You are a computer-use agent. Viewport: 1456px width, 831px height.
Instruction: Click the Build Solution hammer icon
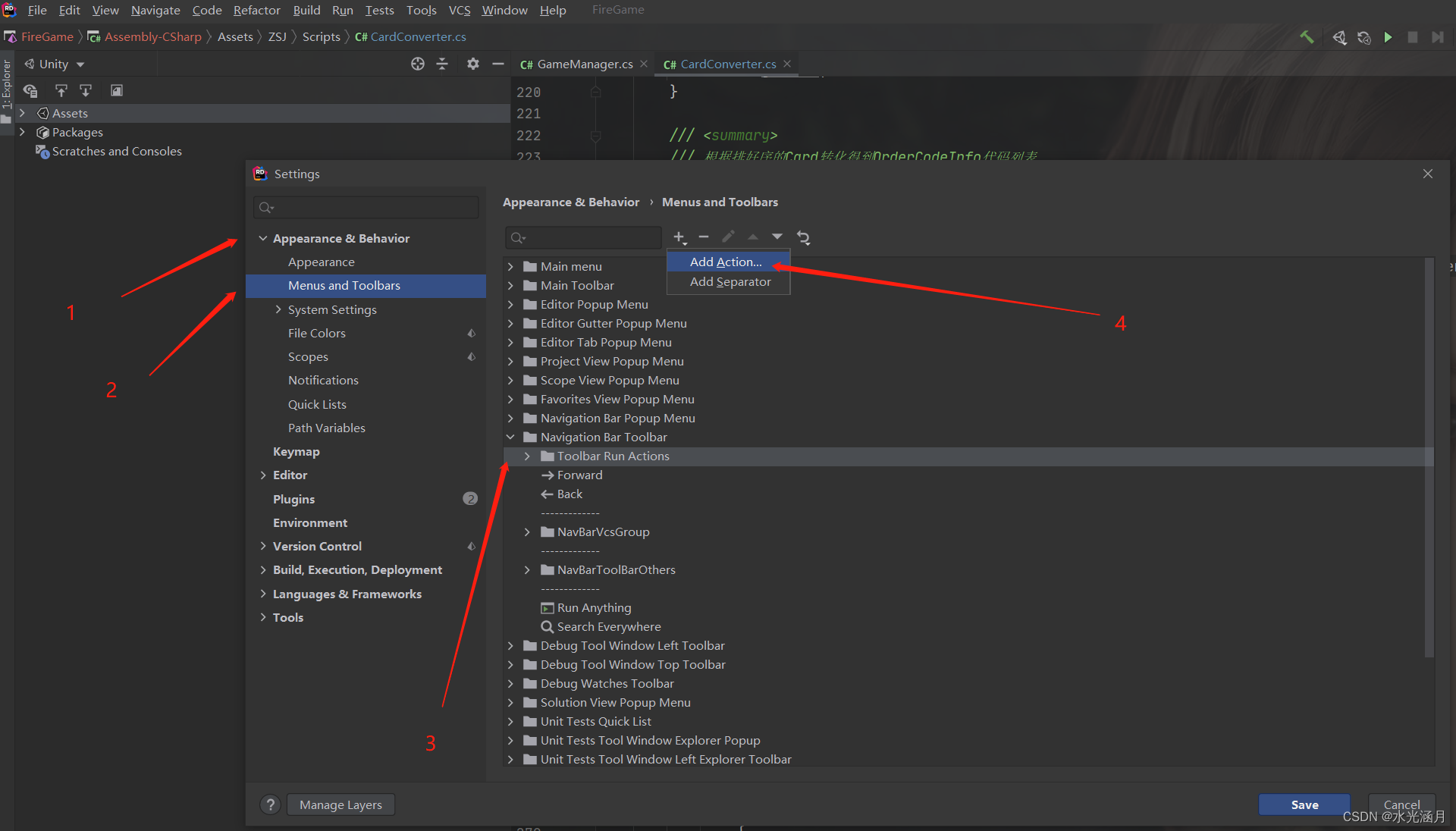click(x=1306, y=36)
